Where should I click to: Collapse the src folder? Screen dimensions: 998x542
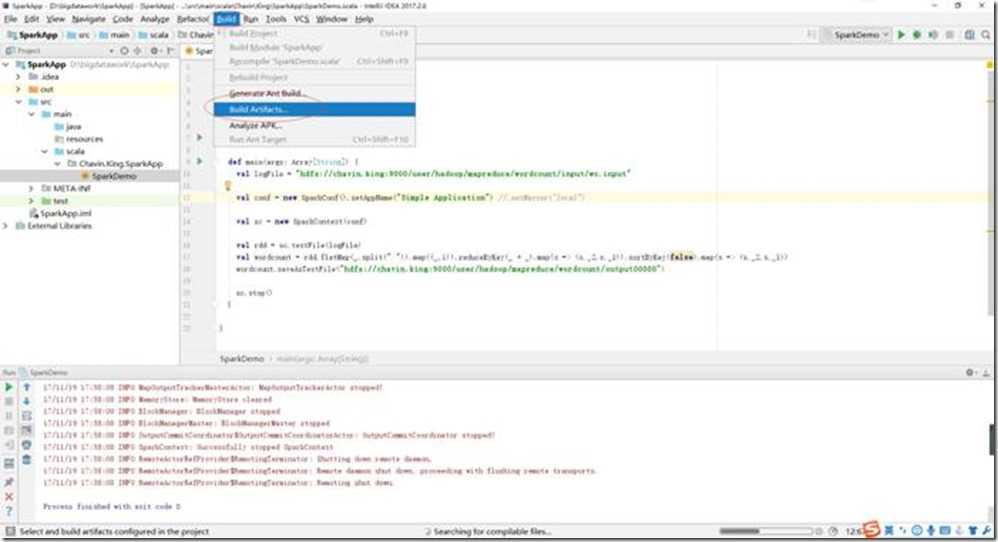tap(18, 102)
